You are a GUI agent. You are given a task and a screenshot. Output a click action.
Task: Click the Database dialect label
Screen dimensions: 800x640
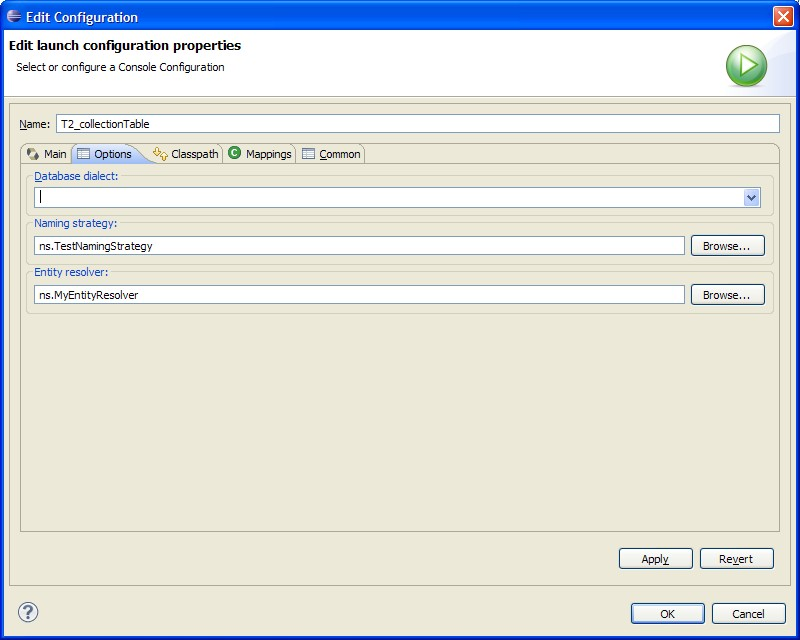coord(76,176)
